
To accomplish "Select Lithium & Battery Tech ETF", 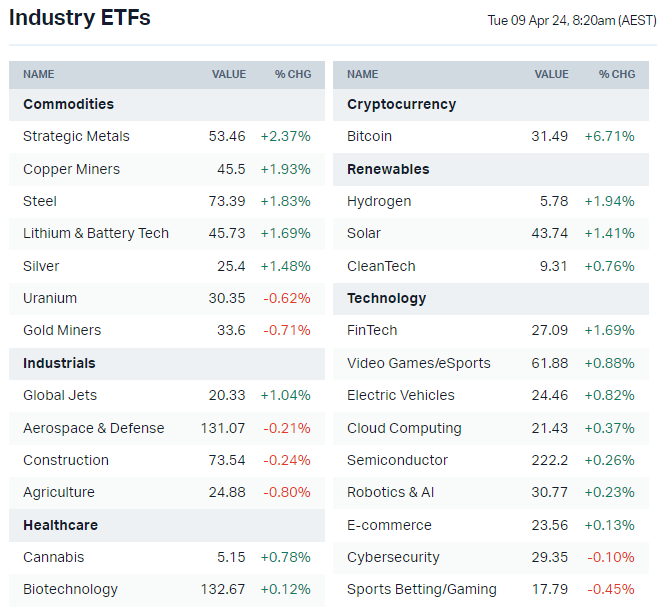I will pyautogui.click(x=96, y=233).
